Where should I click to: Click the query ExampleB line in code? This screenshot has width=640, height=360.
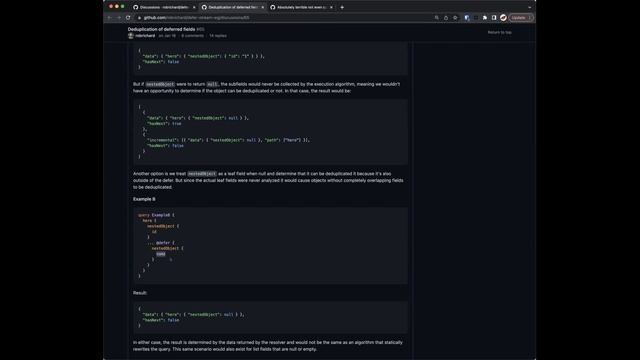[156, 215]
